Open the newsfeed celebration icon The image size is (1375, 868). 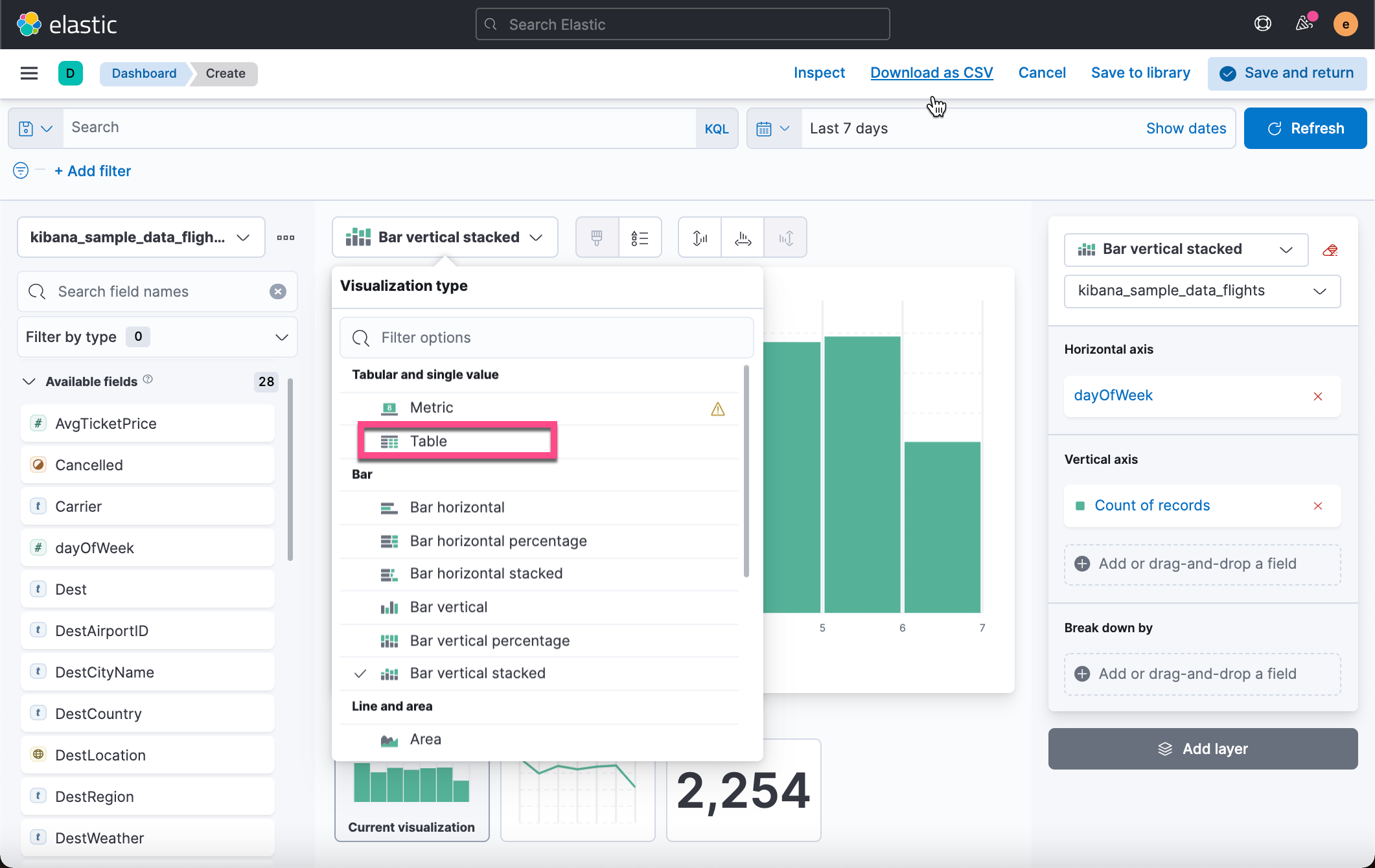pos(1304,24)
